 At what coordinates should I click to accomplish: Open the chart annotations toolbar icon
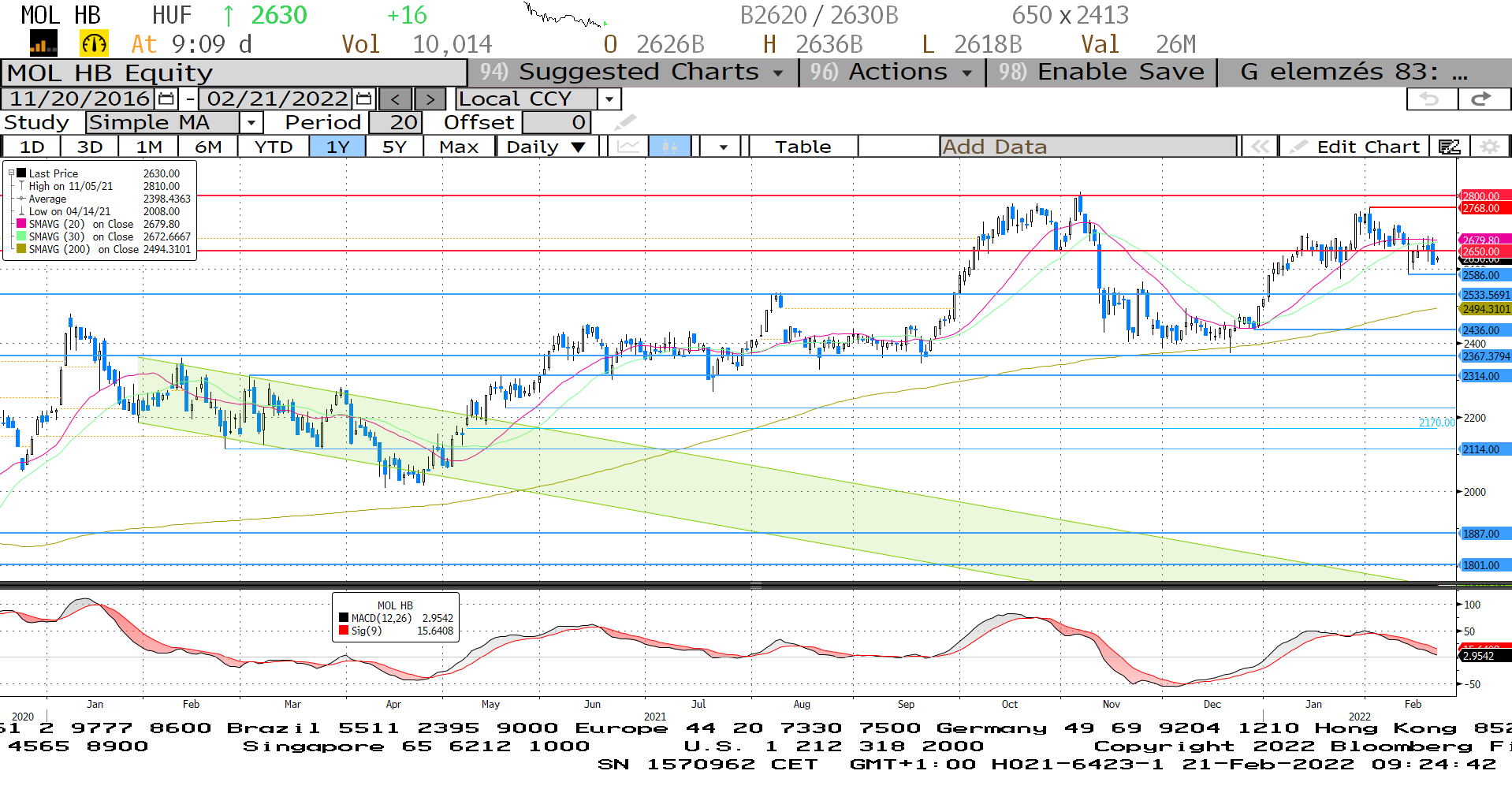pyautogui.click(x=1449, y=147)
